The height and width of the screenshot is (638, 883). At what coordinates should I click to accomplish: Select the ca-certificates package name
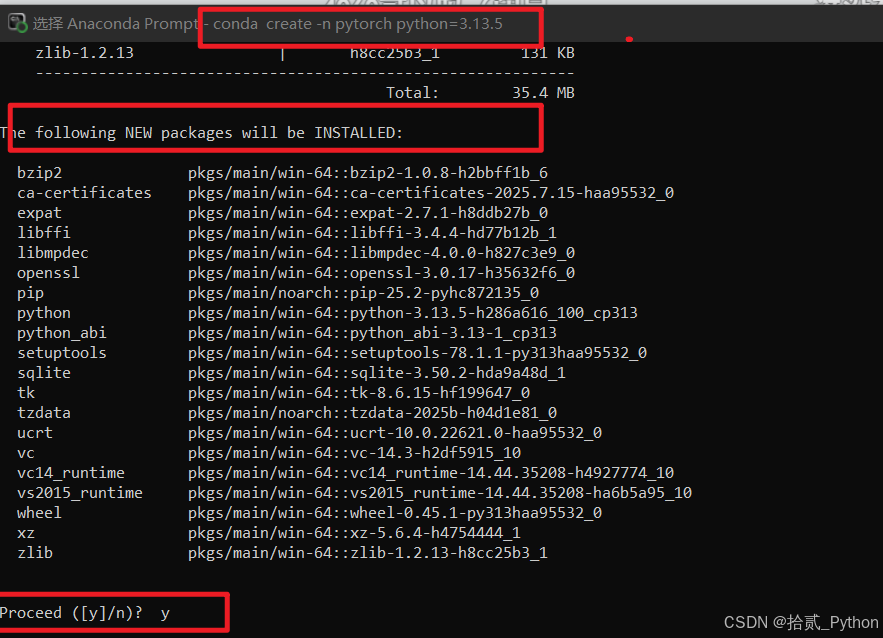pos(84,193)
